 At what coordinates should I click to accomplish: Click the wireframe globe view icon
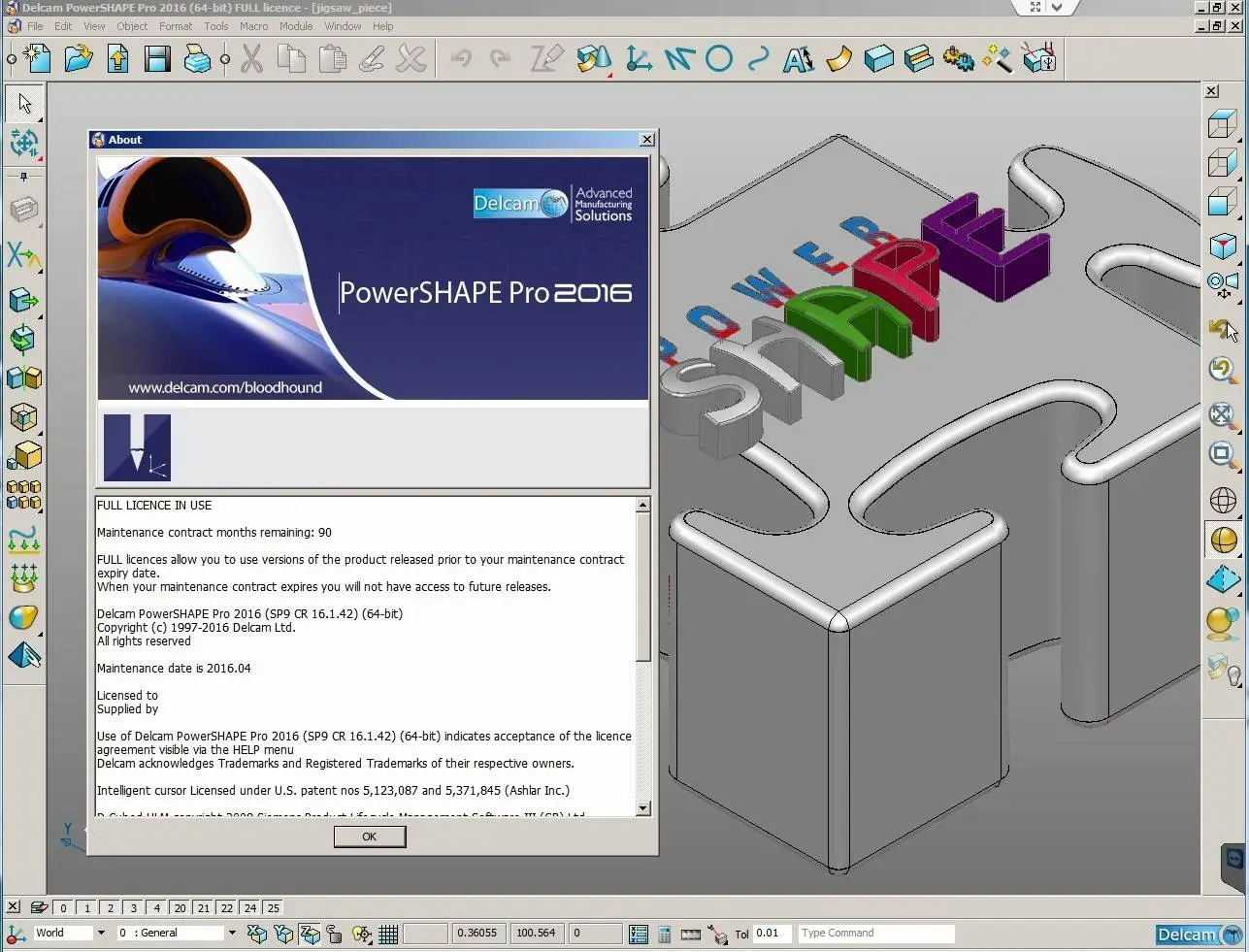tap(1223, 500)
